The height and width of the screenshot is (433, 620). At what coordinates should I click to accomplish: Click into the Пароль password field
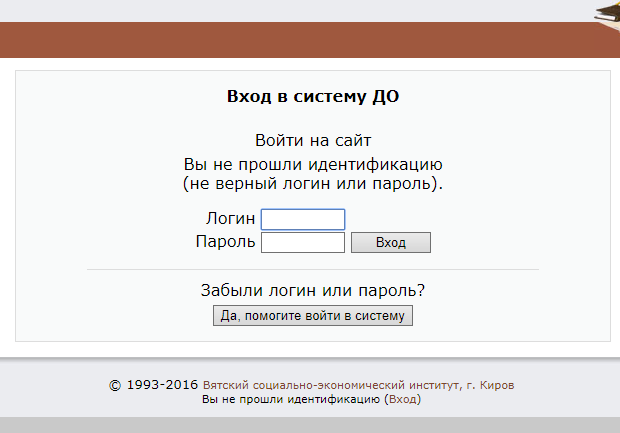(303, 242)
